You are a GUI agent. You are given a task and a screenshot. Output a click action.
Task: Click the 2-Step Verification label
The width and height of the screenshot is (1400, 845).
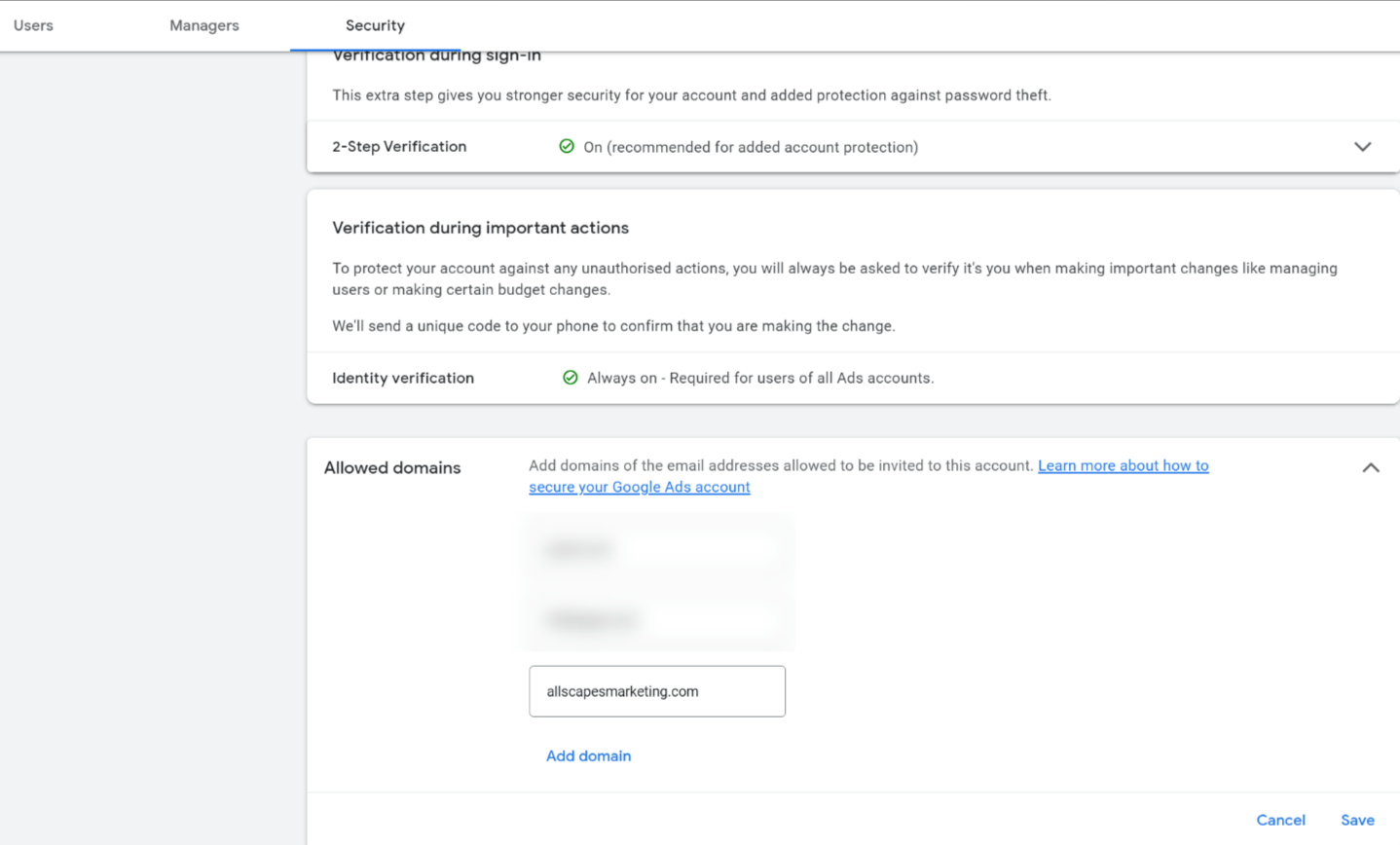click(399, 146)
